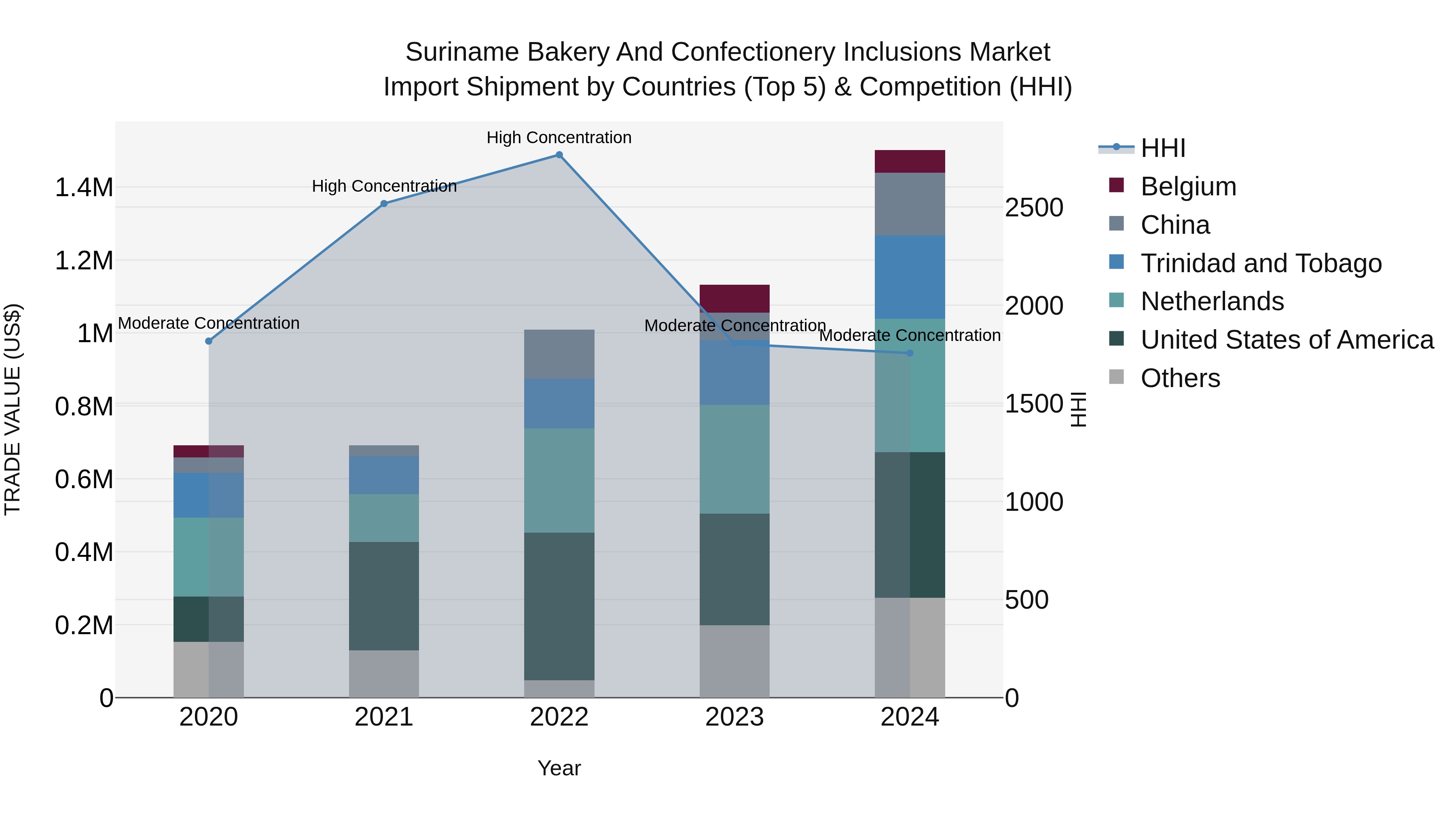Viewport: 1456px width, 819px height.
Task: Toggle Others series in legend
Action: [x=1164, y=378]
